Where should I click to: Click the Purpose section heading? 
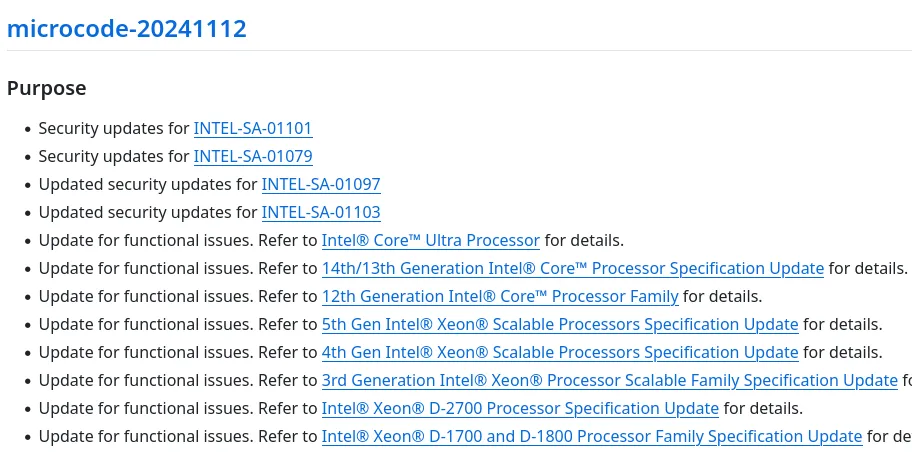(x=46, y=88)
